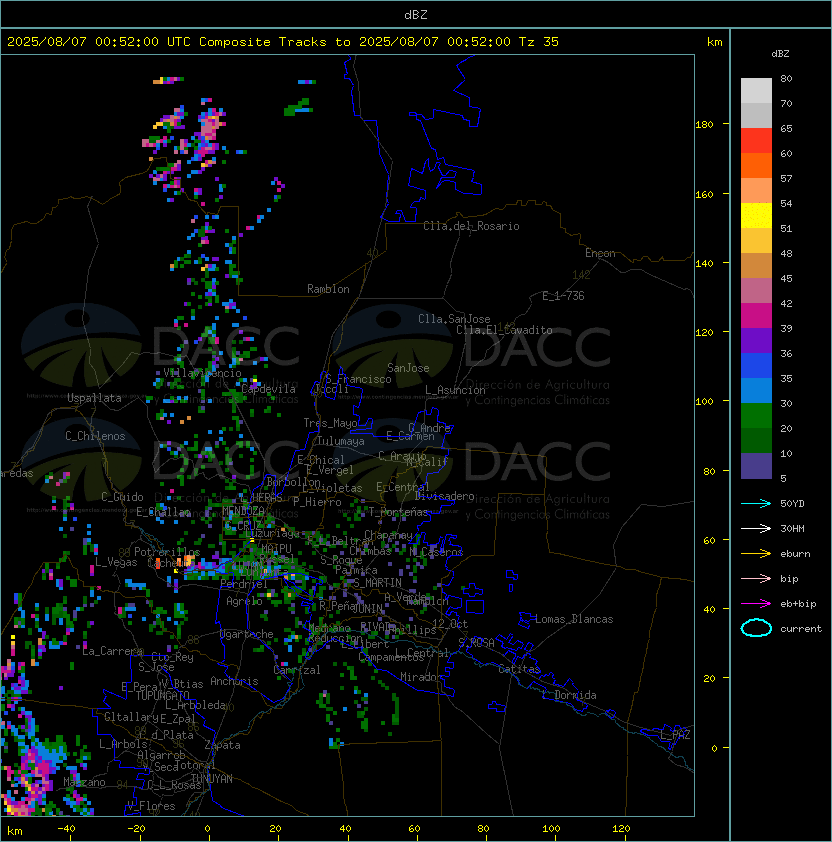Click the 30HM legend label

(x=792, y=528)
